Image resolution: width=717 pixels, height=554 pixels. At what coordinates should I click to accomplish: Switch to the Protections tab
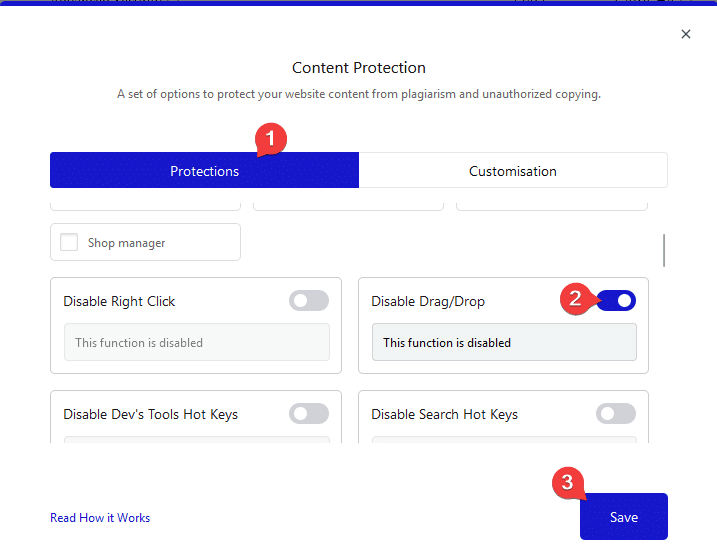(204, 171)
